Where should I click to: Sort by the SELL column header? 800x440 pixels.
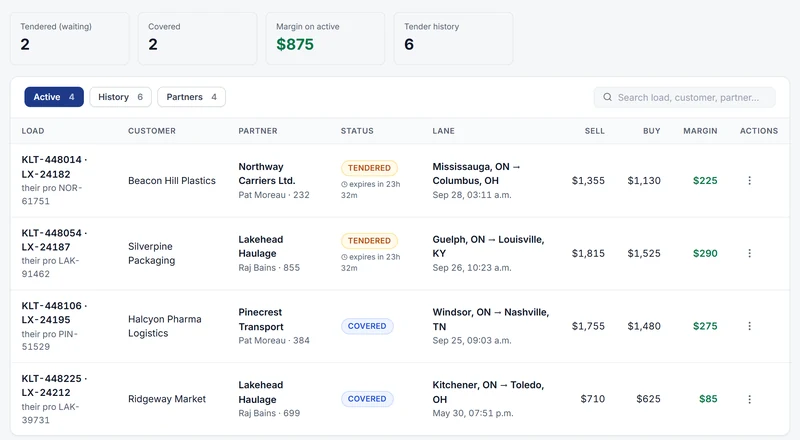click(594, 131)
